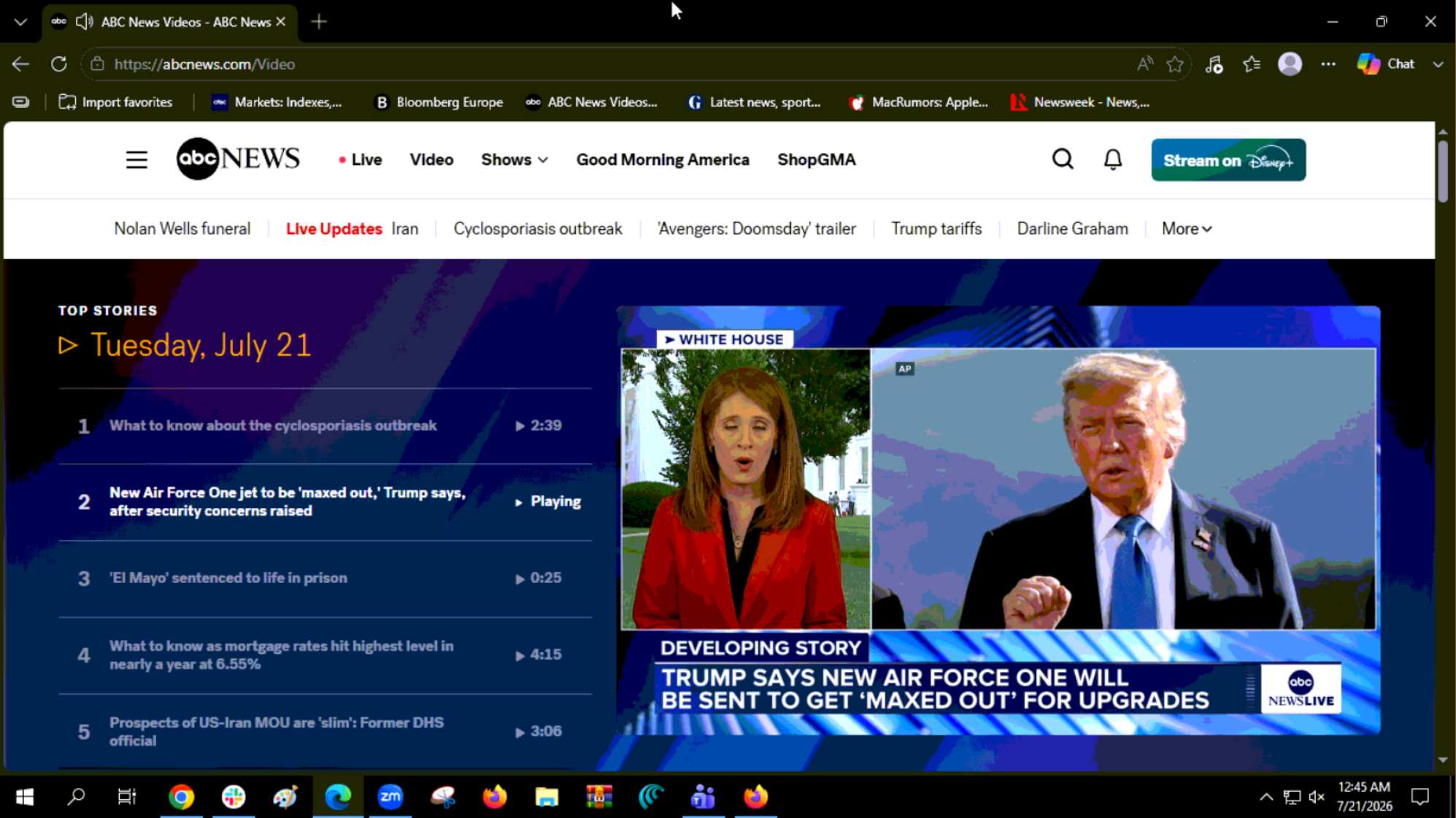Open the ABC News hamburger menu
Screen dimensions: 1456x818
coord(136,160)
